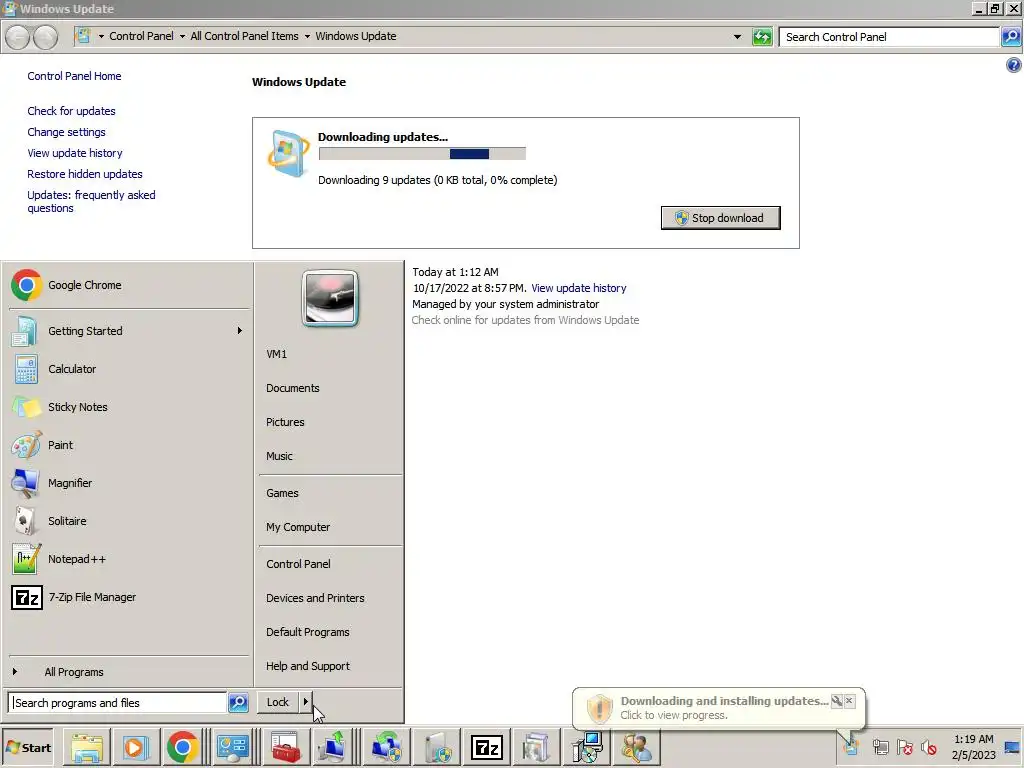
Task: Open help with the blue question mark
Action: point(1014,65)
